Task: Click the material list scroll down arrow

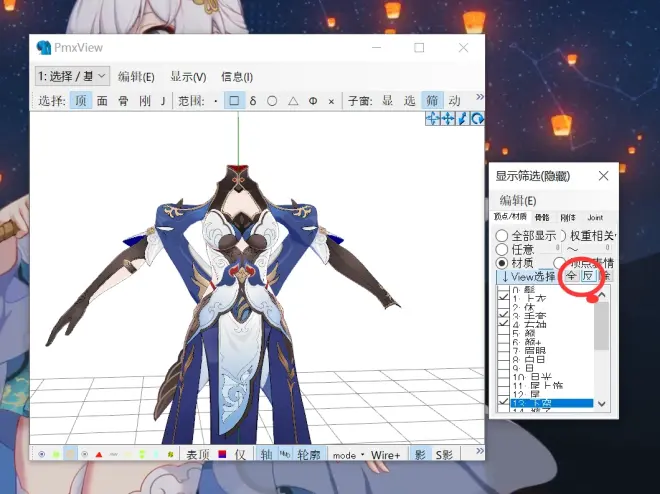Action: coord(602,404)
